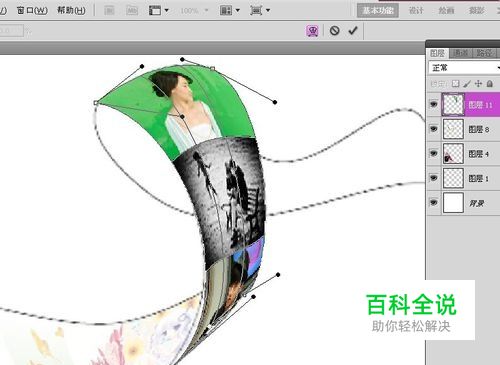Viewport: 500px width, 365px height.
Task: Toggle the lock image pixels brush icon
Action: pyautogui.click(x=467, y=84)
